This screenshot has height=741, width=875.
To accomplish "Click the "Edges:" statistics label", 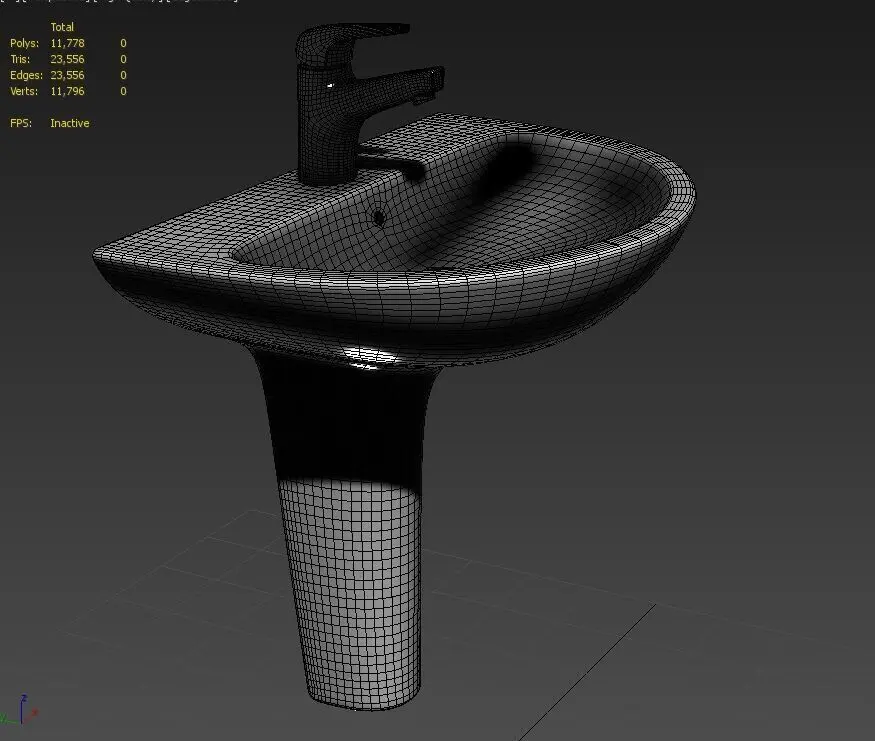I will 26,75.
